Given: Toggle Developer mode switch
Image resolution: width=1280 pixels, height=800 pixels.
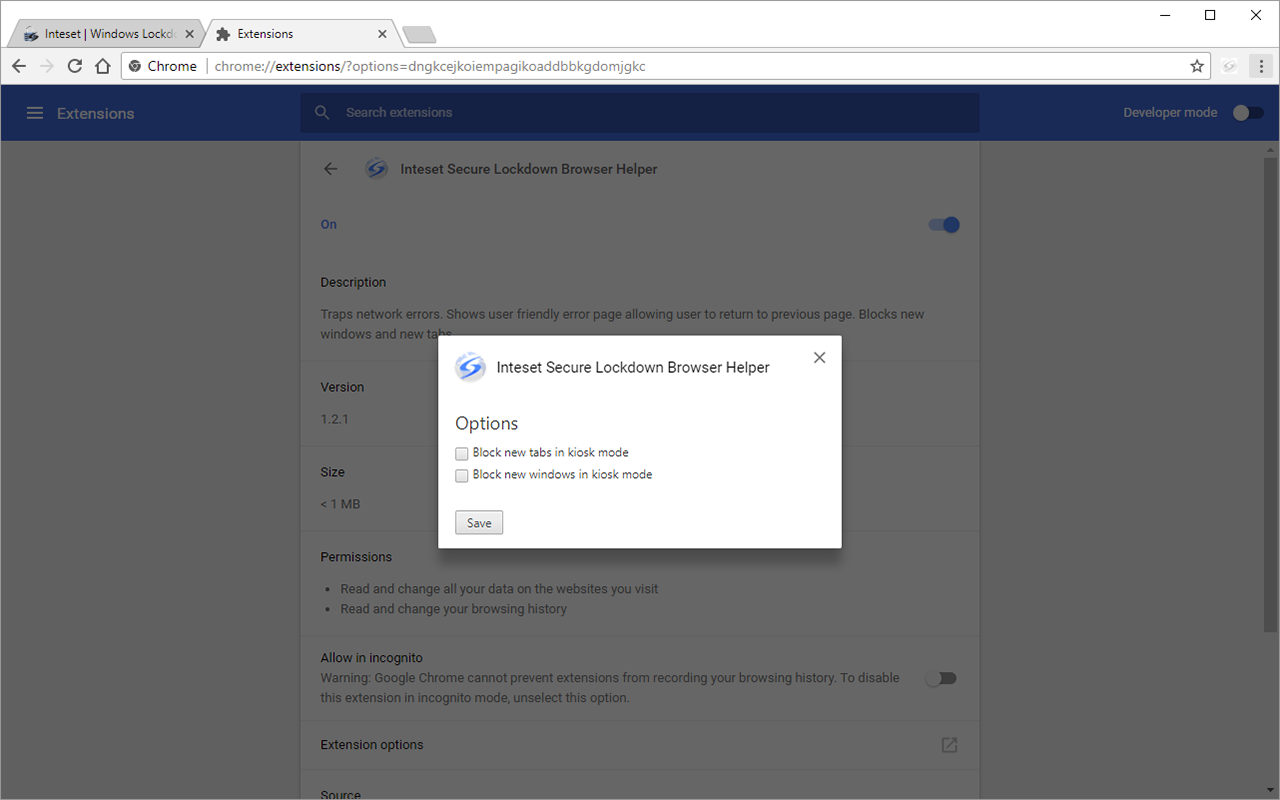Looking at the screenshot, I should tap(1248, 113).
